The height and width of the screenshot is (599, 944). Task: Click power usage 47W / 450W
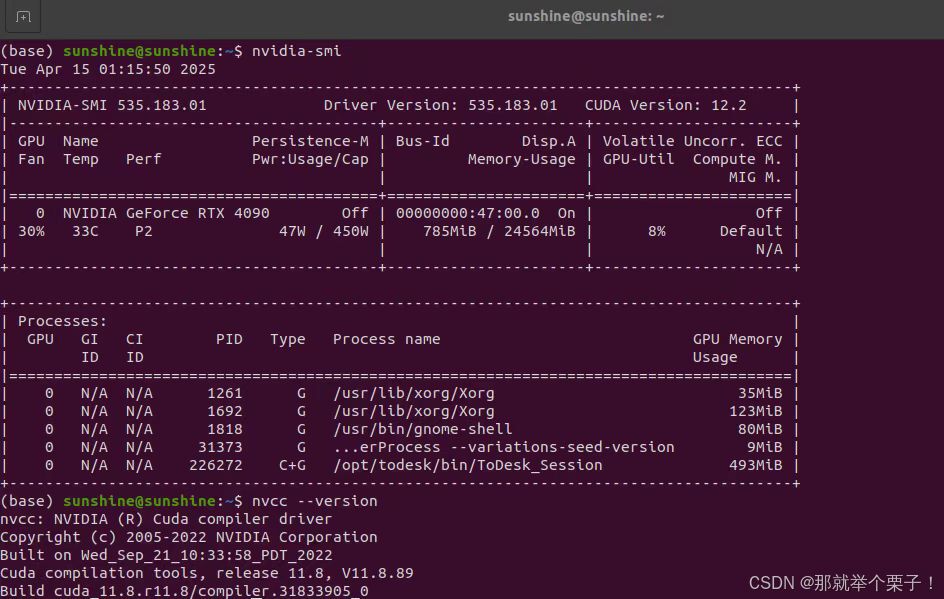coord(324,231)
